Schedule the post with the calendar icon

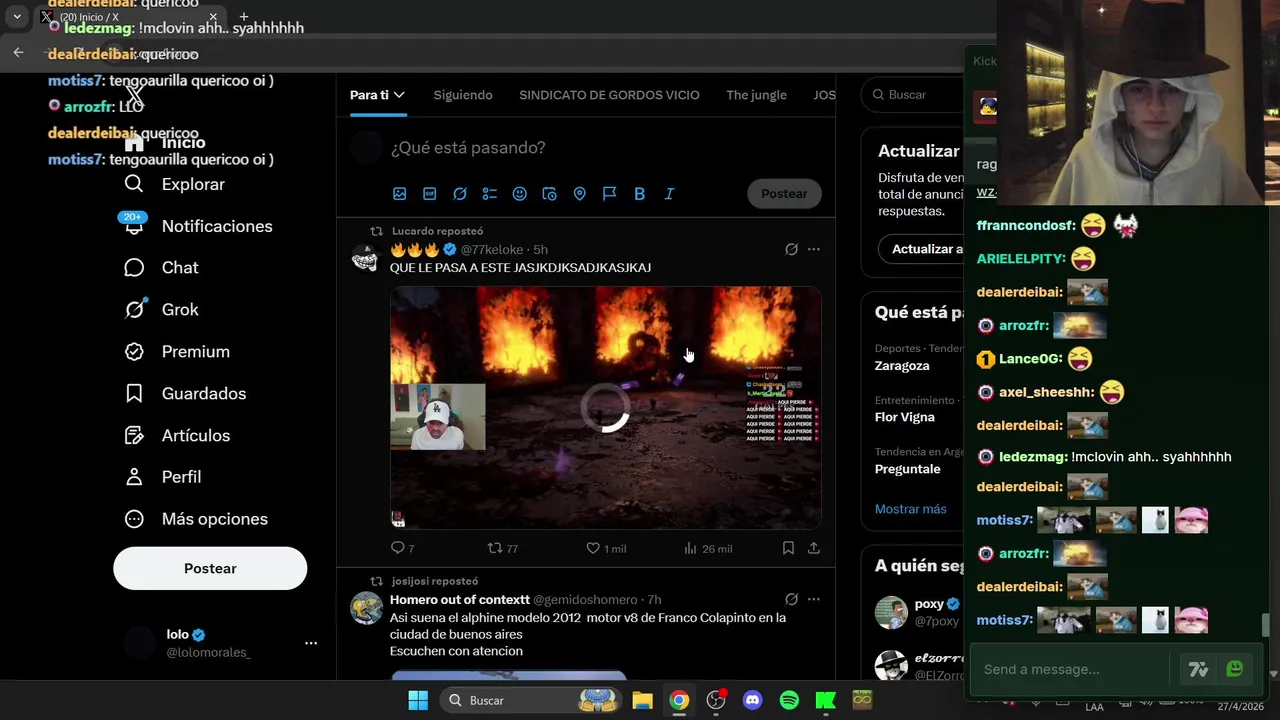point(549,194)
